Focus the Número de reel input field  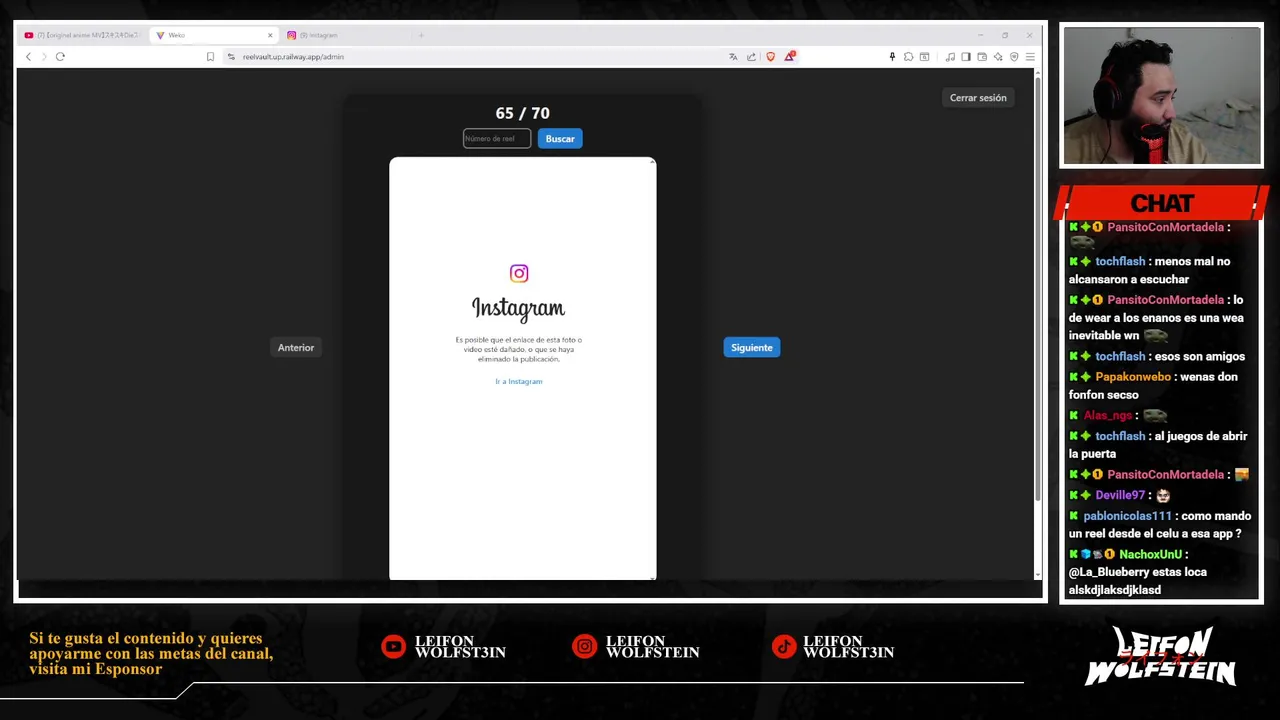coord(497,139)
